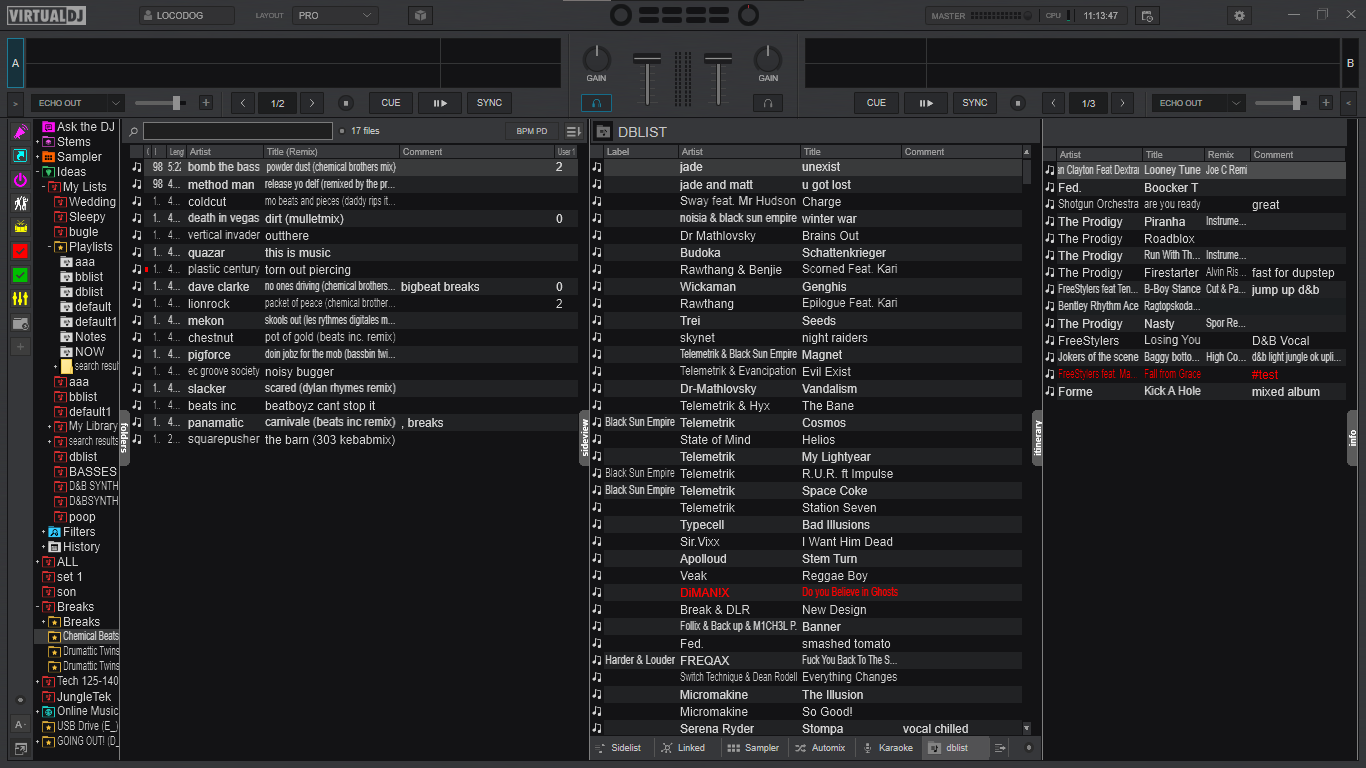
Task: Click the cyan shortcut arrow sidebar icon
Action: (x=20, y=156)
